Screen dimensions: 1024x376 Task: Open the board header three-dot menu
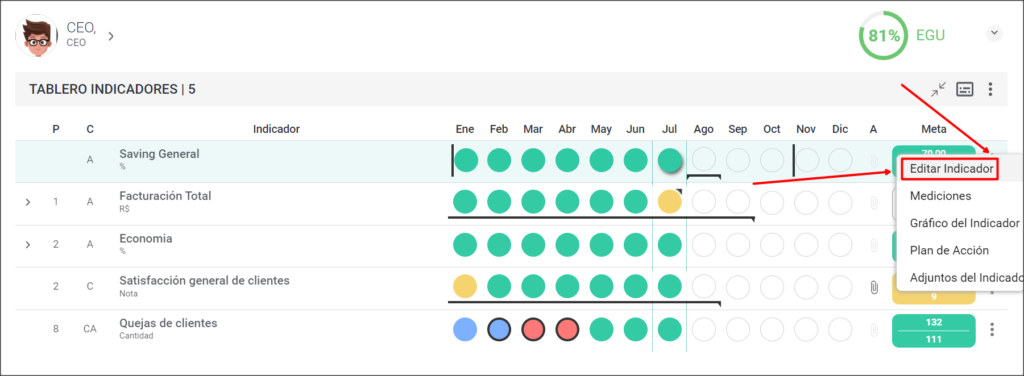991,89
